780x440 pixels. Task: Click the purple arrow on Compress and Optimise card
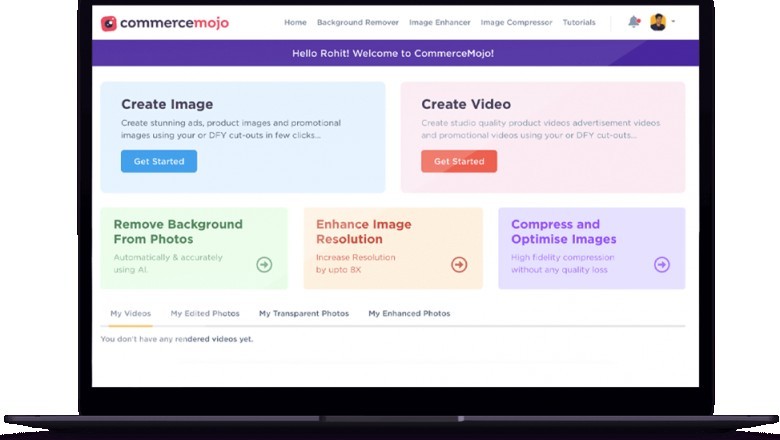(x=662, y=264)
